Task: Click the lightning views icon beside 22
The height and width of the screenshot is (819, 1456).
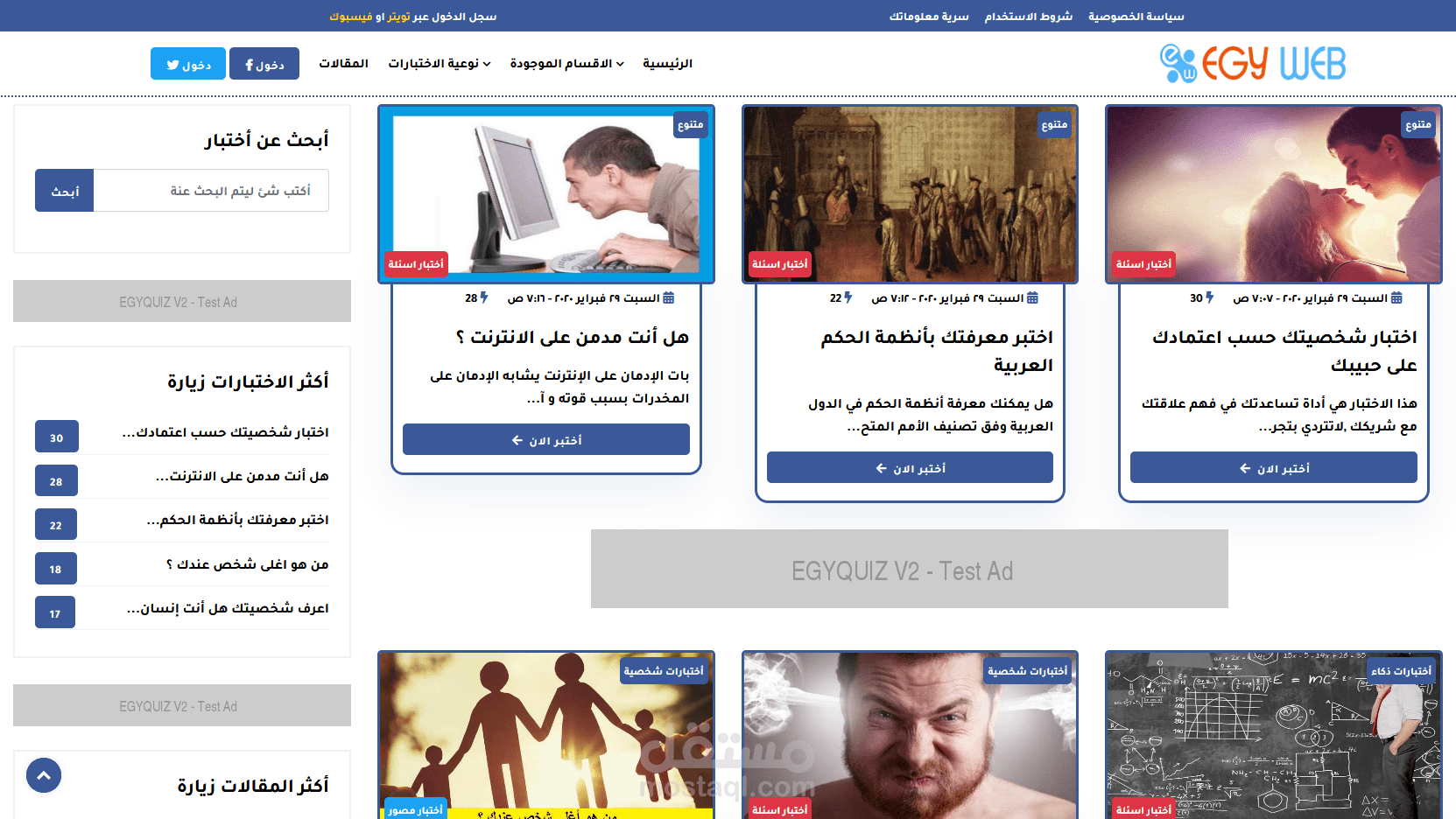Action: pos(848,297)
